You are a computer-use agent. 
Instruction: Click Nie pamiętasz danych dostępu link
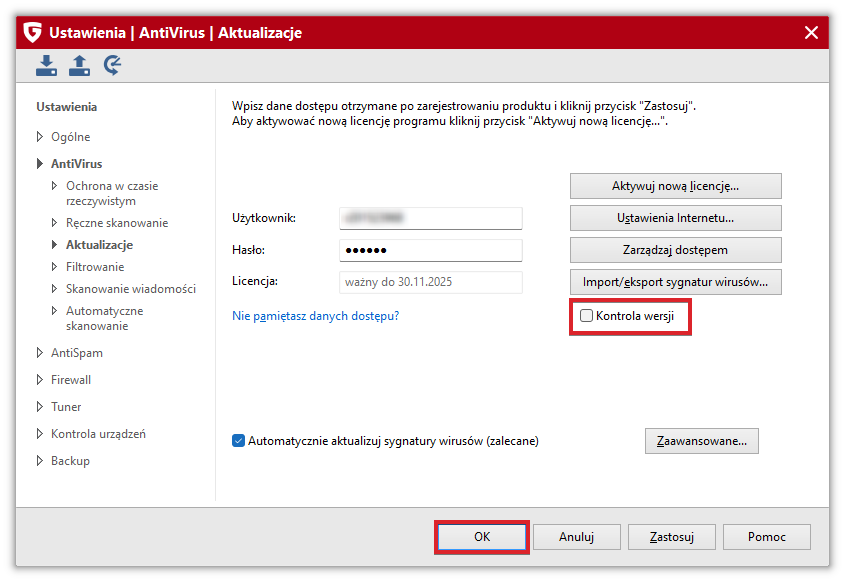pos(316,316)
